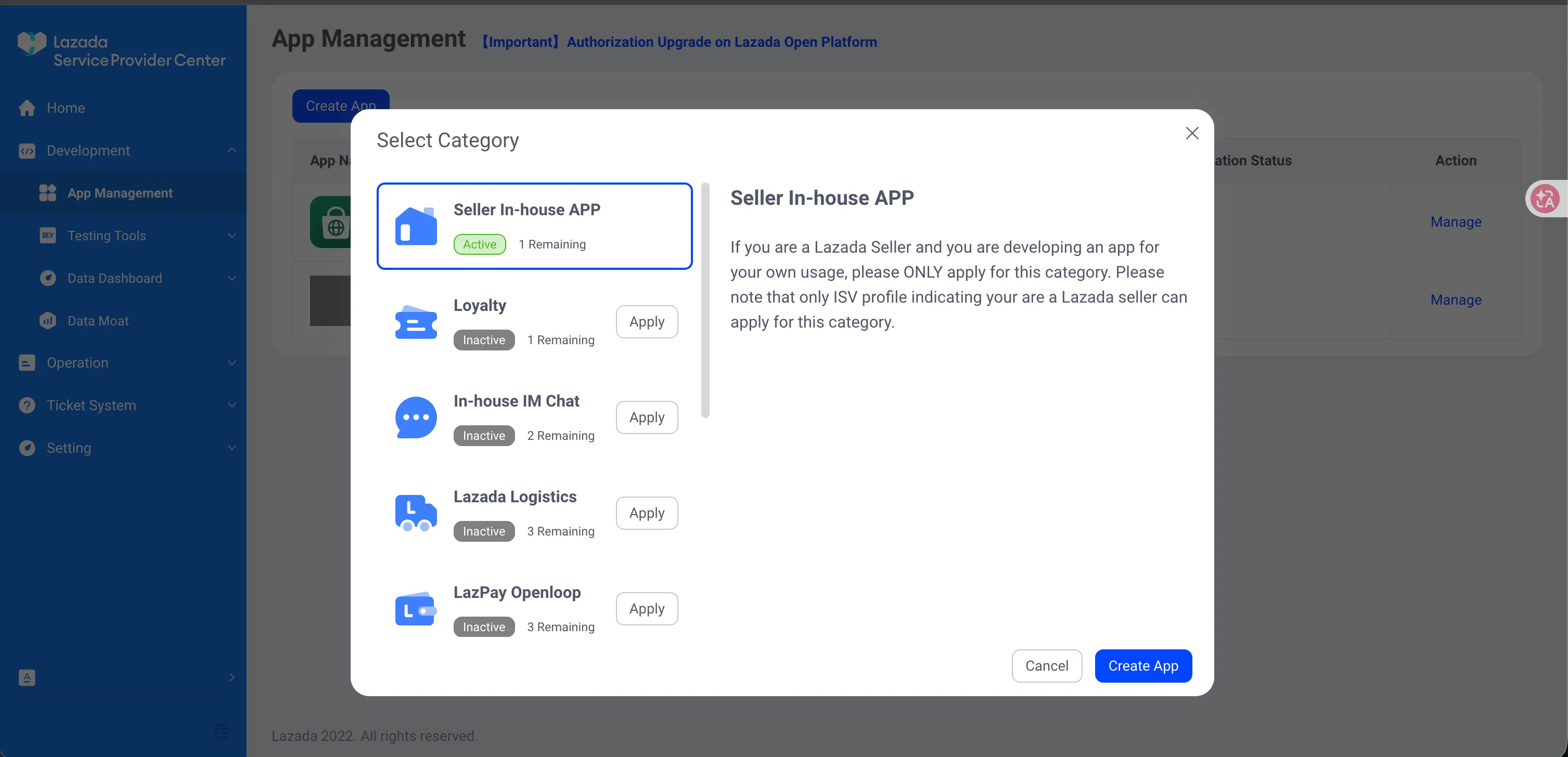The width and height of the screenshot is (1568, 757).
Task: Expand the Ticket System chevron
Action: tap(232, 405)
